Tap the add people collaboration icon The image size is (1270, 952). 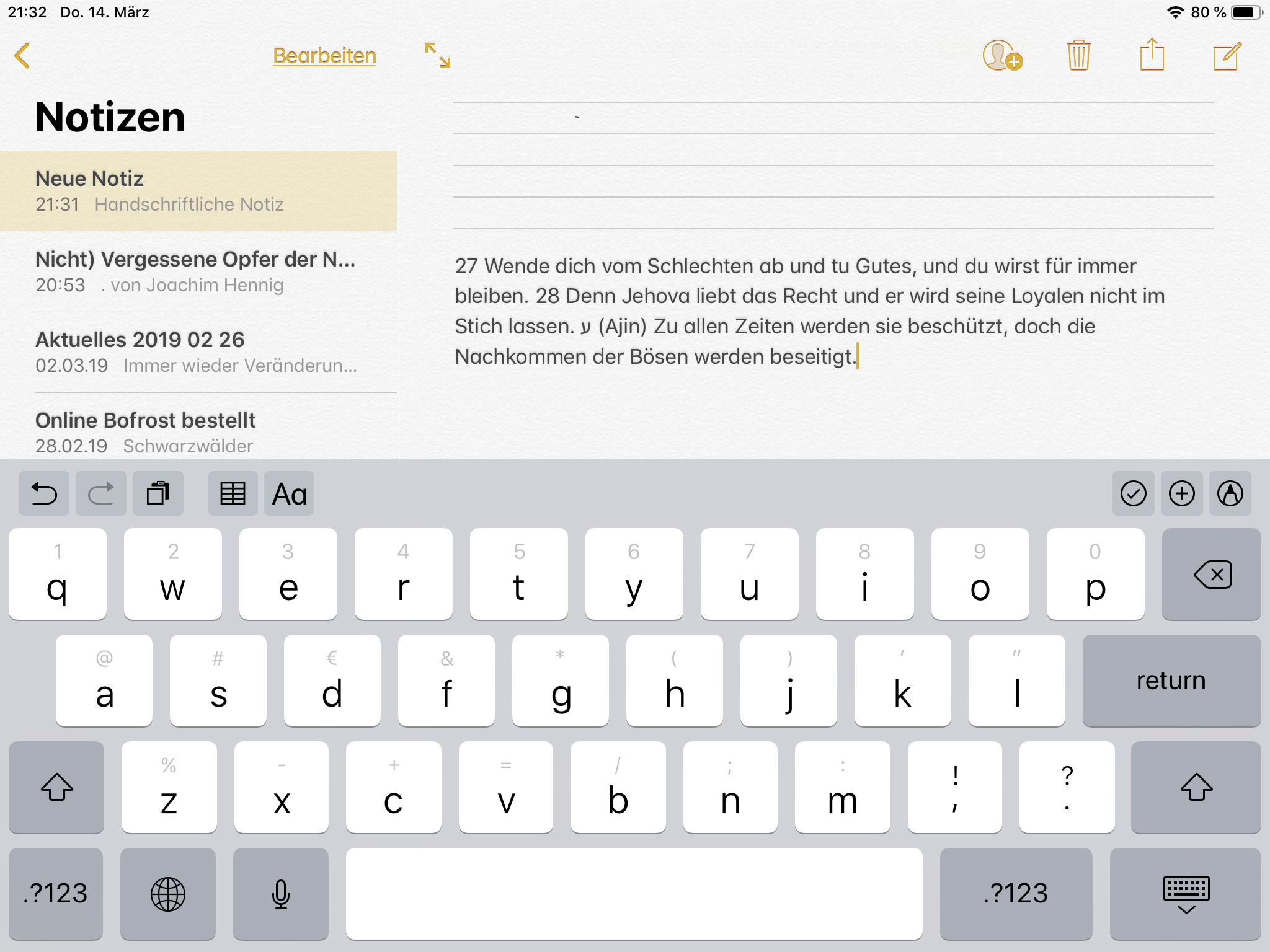(1001, 56)
